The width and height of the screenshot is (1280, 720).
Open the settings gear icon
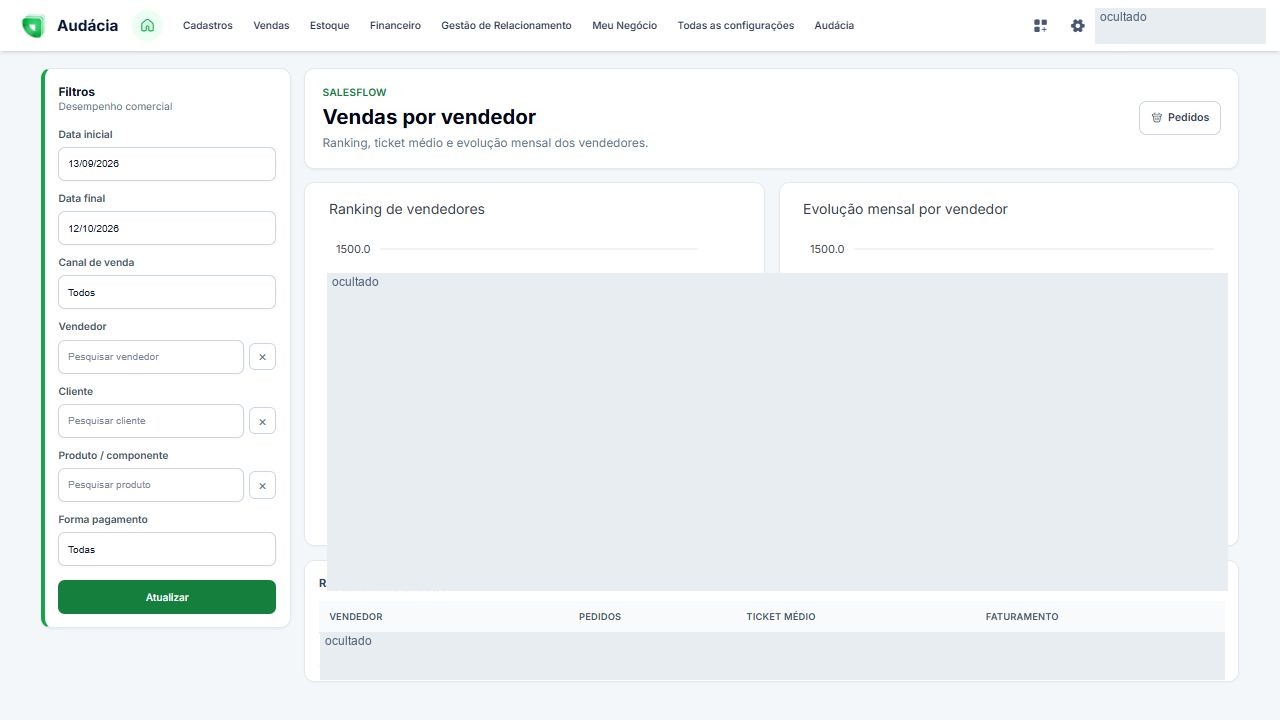[1077, 26]
